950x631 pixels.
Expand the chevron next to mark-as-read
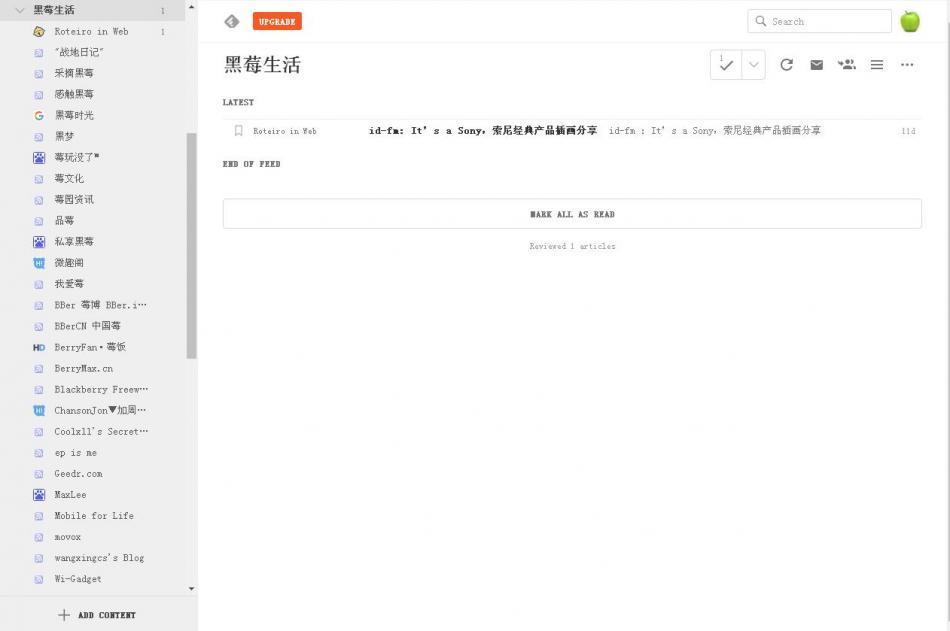click(752, 64)
